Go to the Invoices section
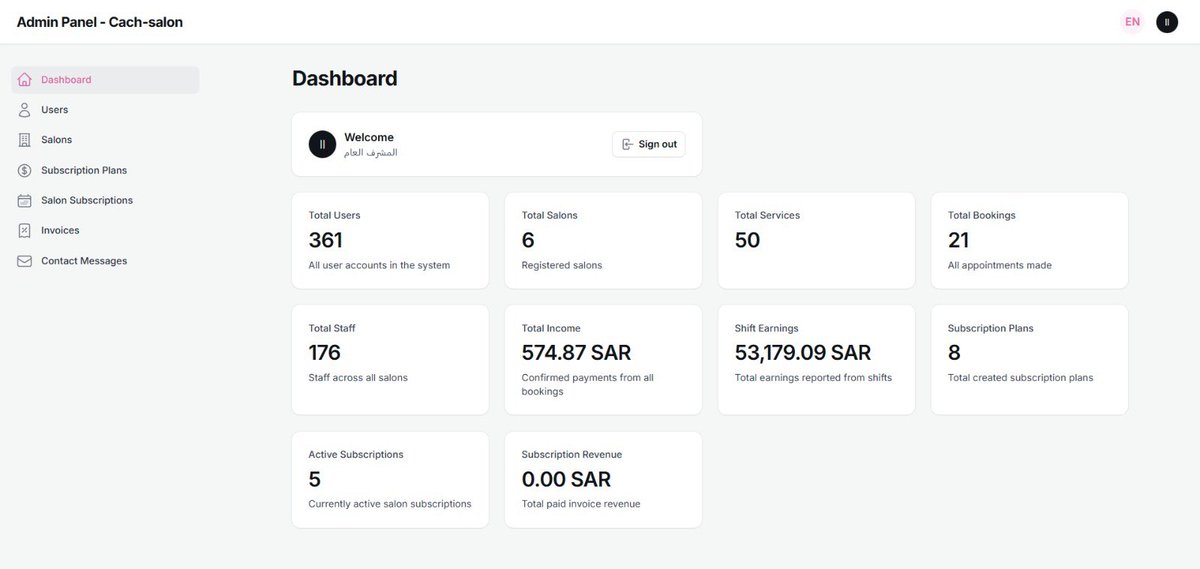Viewport: 1200px width, 569px height. 60,231
